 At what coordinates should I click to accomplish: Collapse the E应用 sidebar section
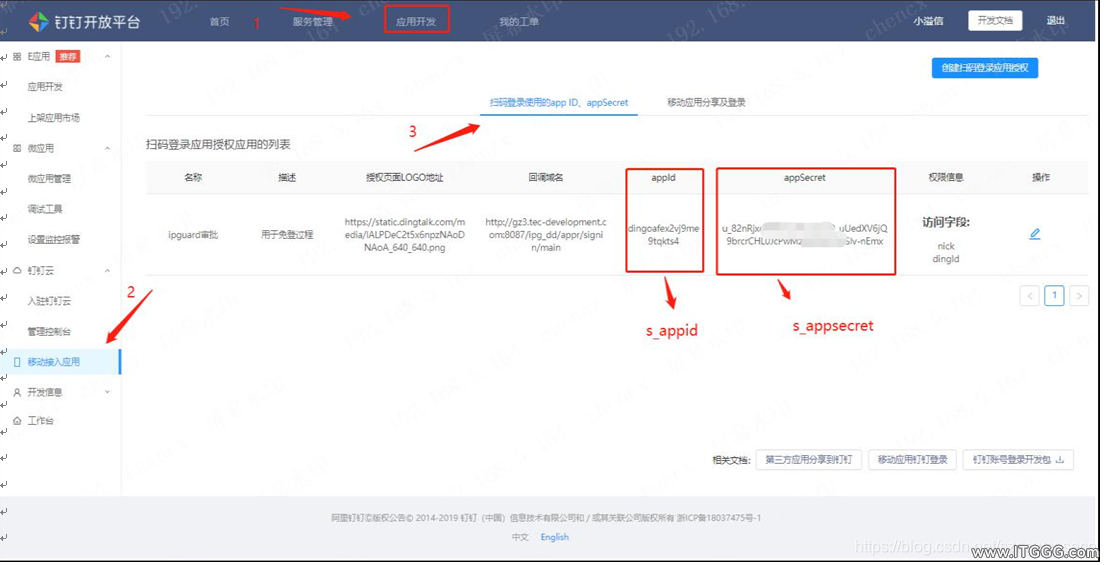point(107,56)
